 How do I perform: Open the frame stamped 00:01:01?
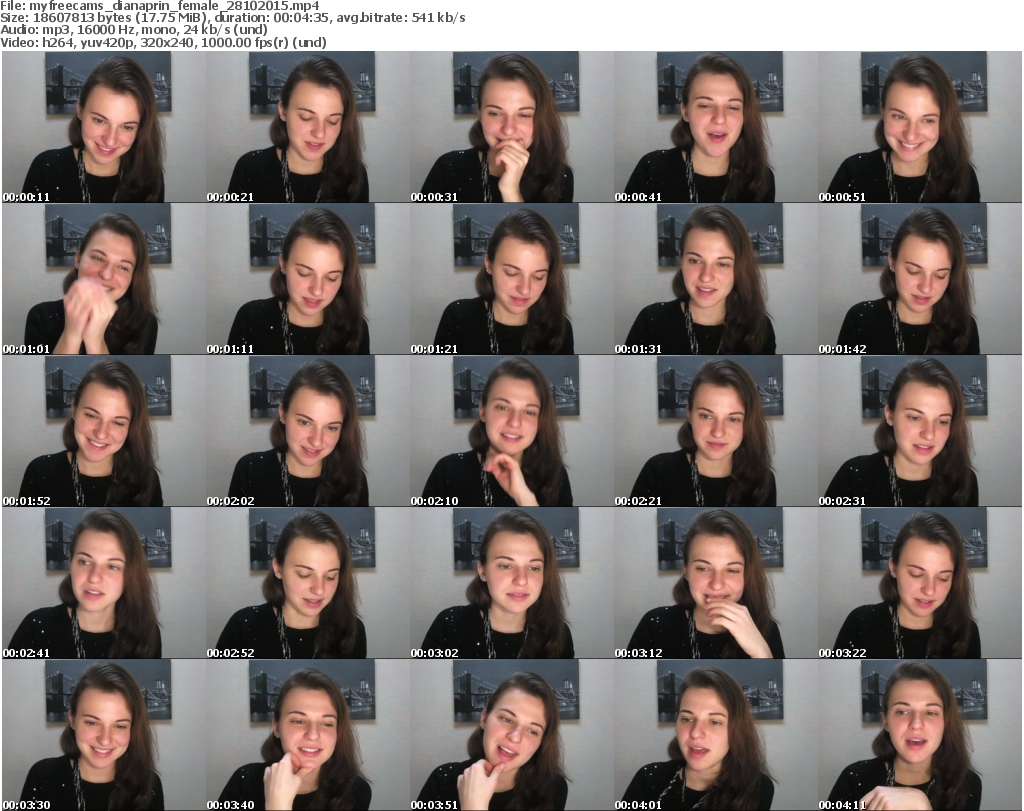coord(104,279)
